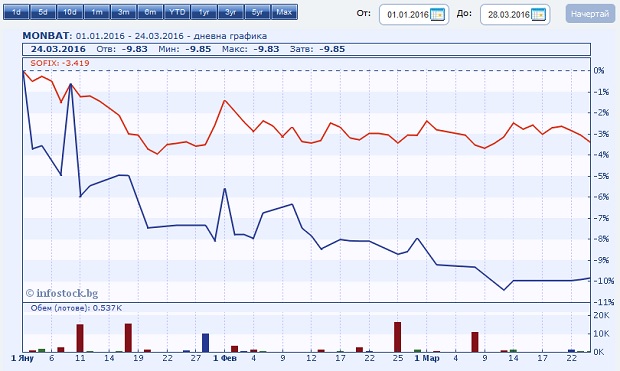Click the MONBAT chart title
620x371 pixels.
tap(145, 36)
